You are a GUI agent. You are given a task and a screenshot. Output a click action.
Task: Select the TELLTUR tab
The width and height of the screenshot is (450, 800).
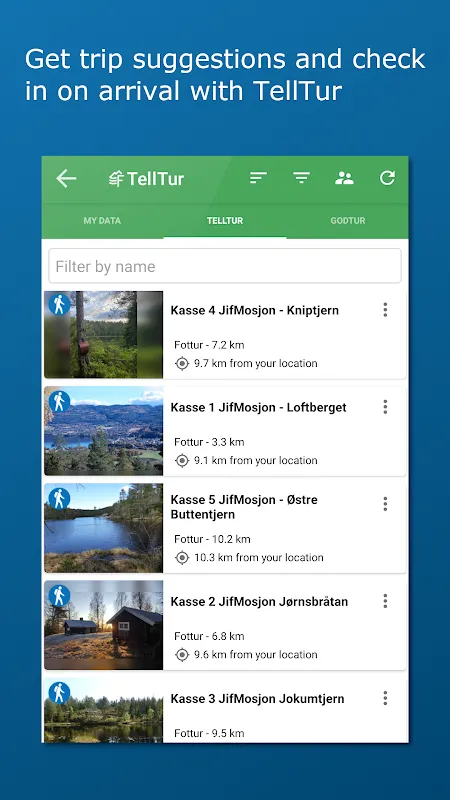point(225,221)
